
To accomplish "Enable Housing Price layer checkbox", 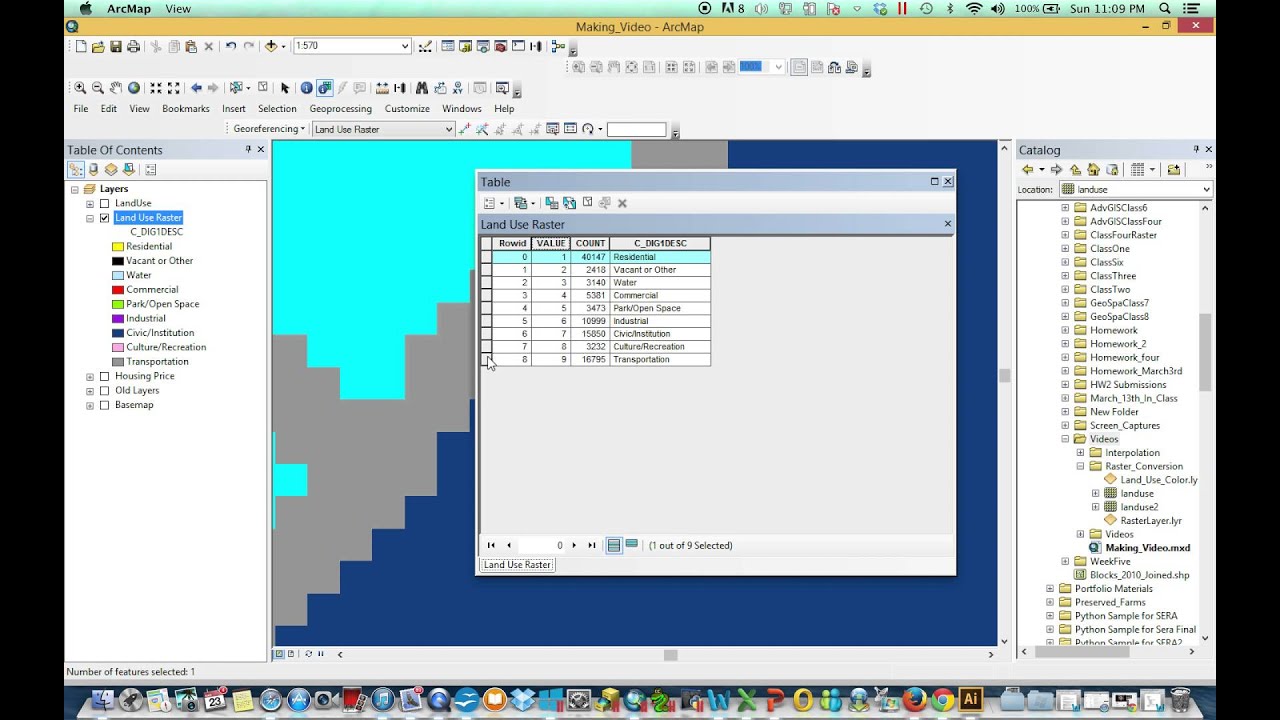I will (x=104, y=376).
